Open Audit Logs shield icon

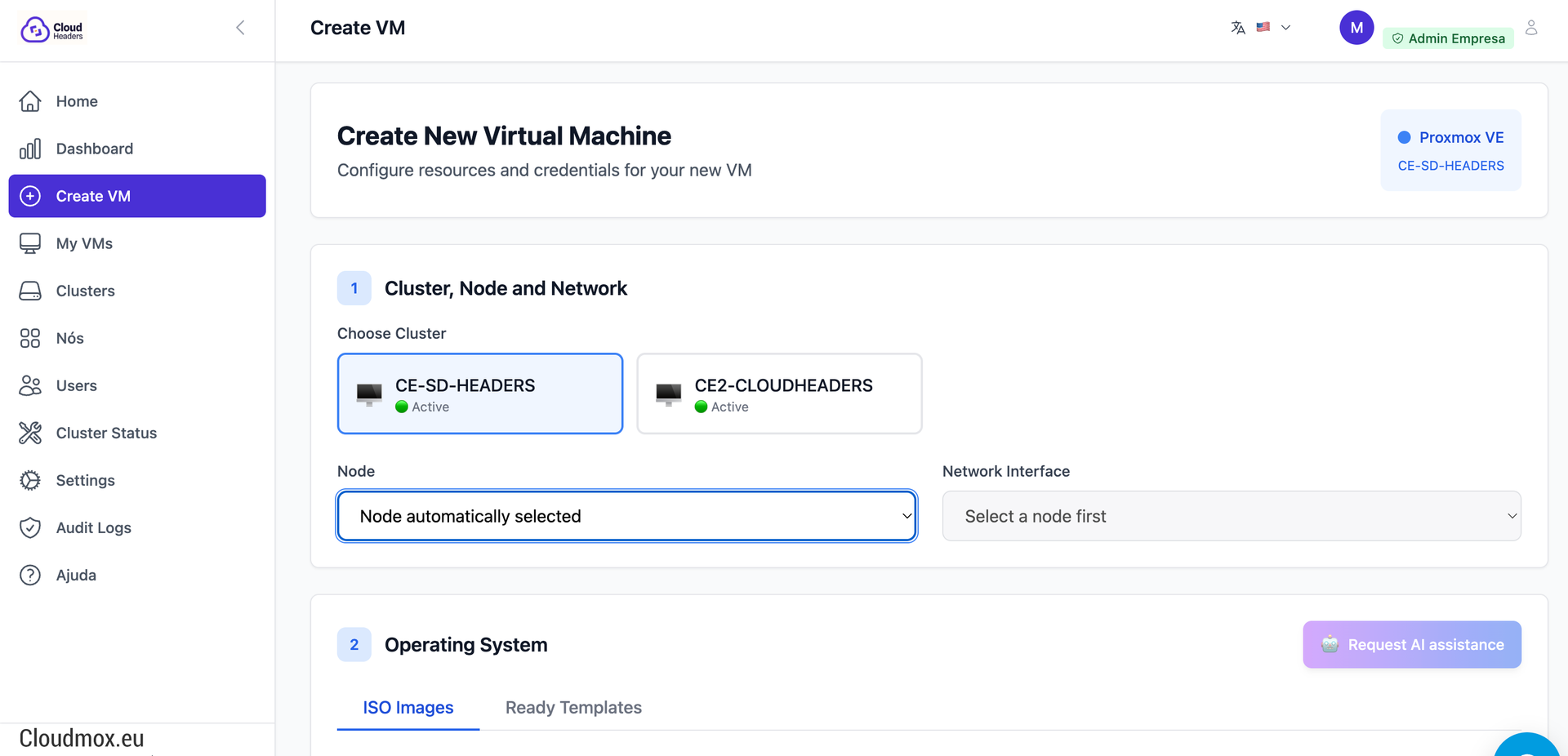point(30,527)
